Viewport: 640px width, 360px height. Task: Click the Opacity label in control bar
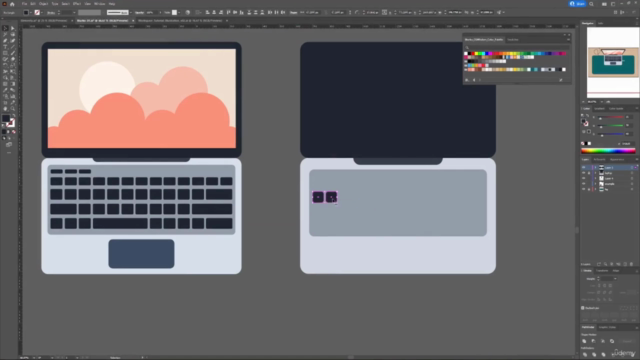(139, 13)
